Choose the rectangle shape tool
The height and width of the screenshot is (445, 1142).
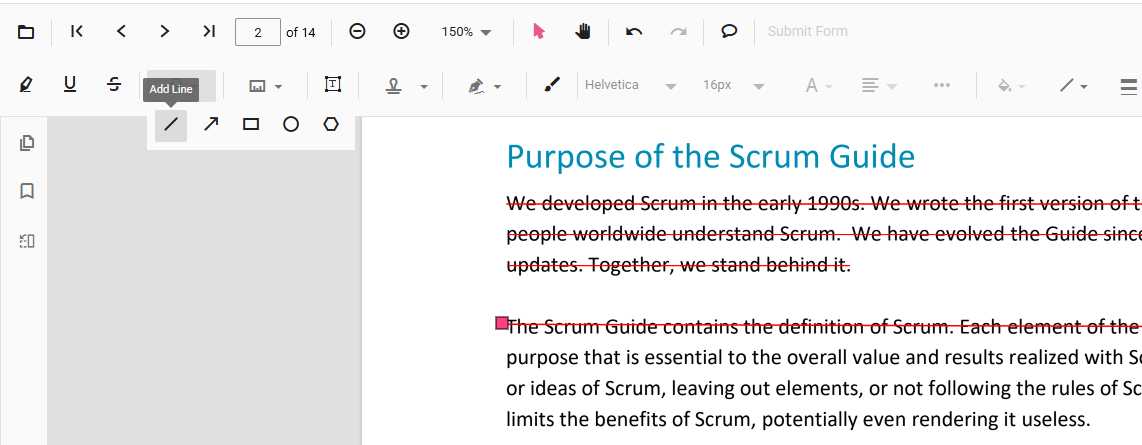(251, 125)
